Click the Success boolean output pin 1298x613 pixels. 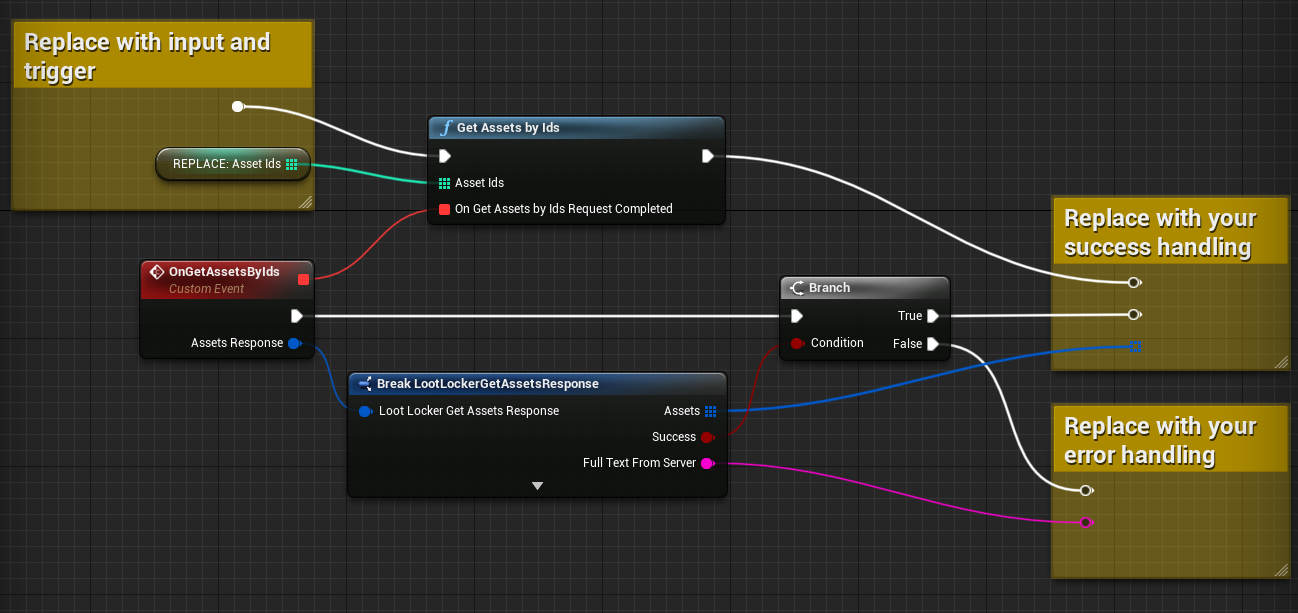pos(707,437)
